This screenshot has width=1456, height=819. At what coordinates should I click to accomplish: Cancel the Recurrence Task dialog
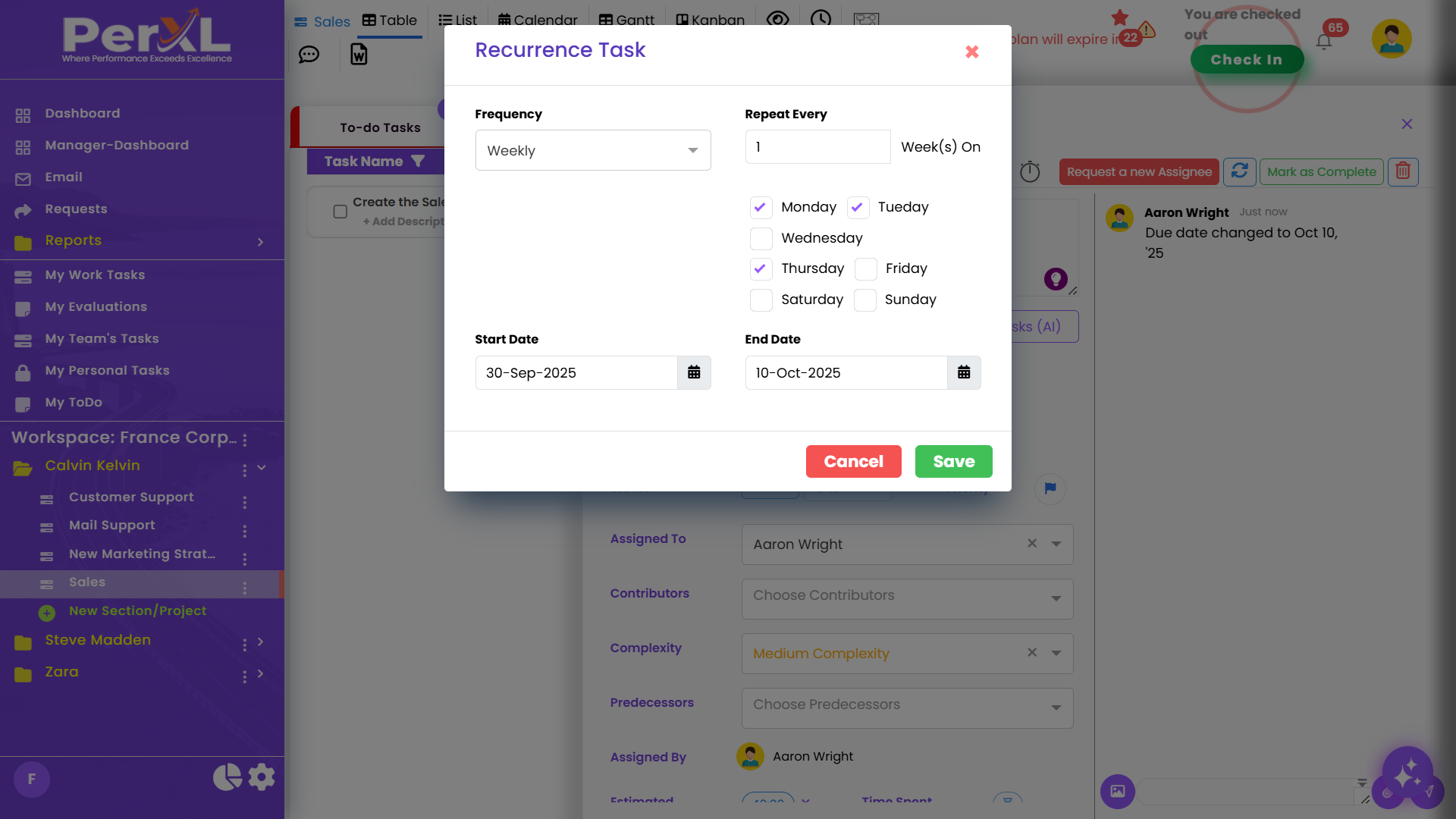(x=853, y=461)
